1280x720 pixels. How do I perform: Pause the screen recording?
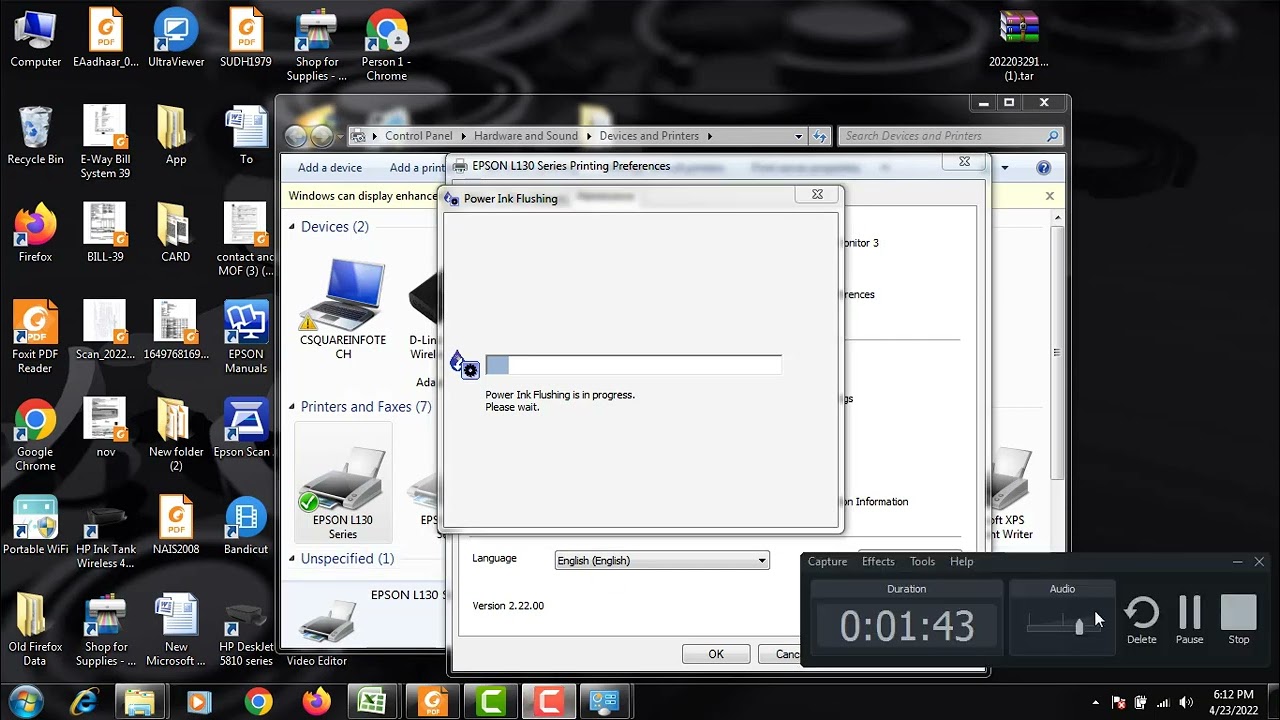(1189, 620)
